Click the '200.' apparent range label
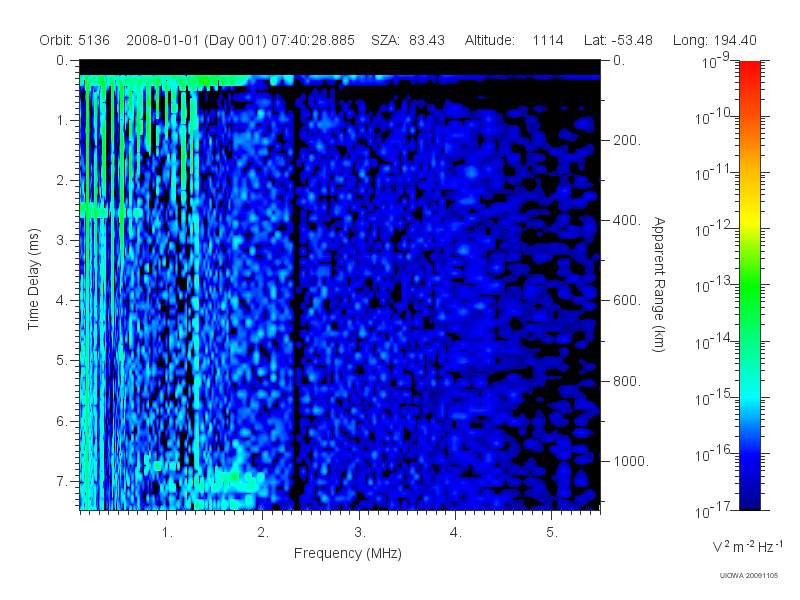The width and height of the screenshot is (800, 600). point(627,140)
